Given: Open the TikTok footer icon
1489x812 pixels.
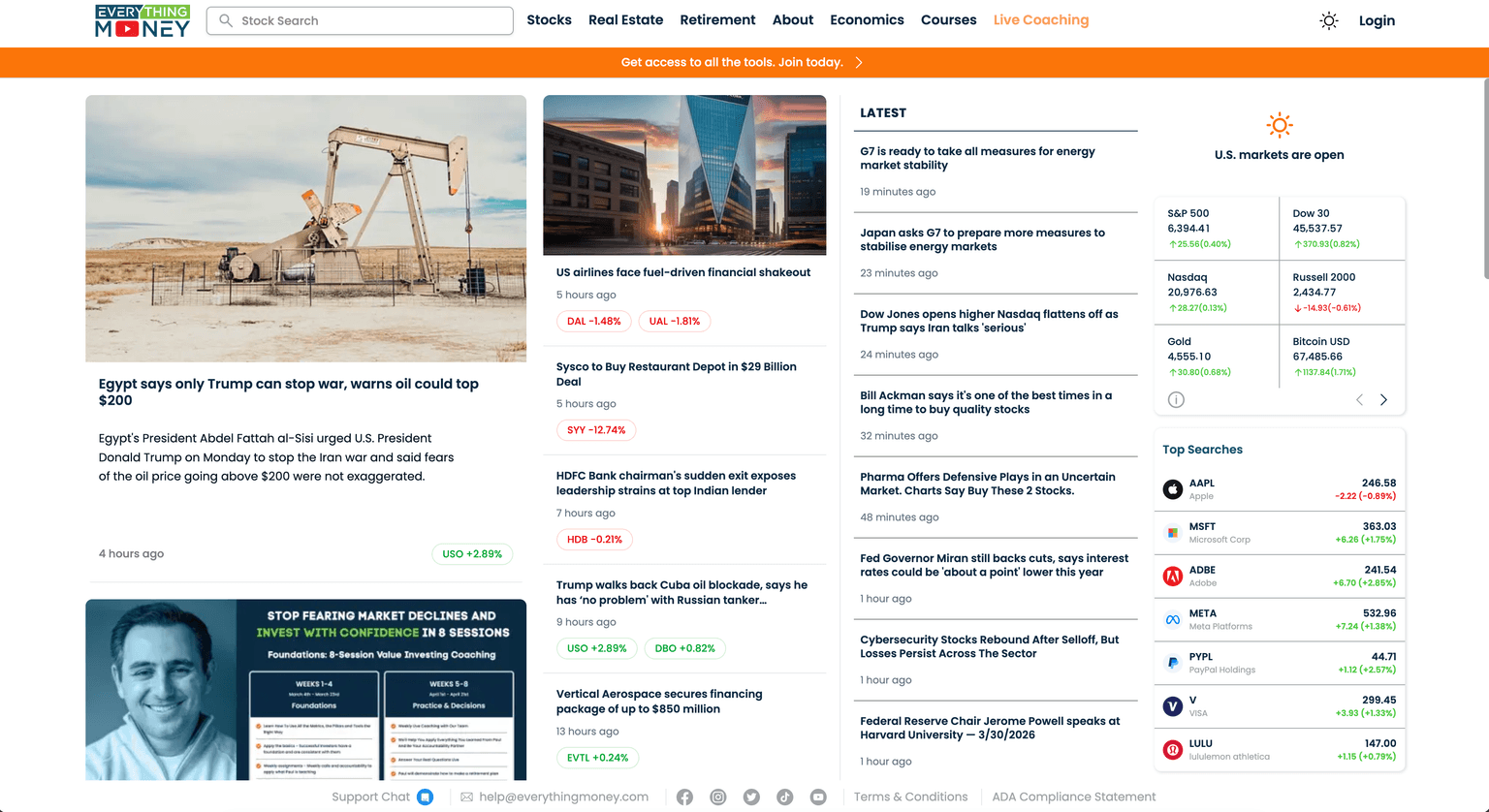Looking at the screenshot, I should click(x=785, y=796).
